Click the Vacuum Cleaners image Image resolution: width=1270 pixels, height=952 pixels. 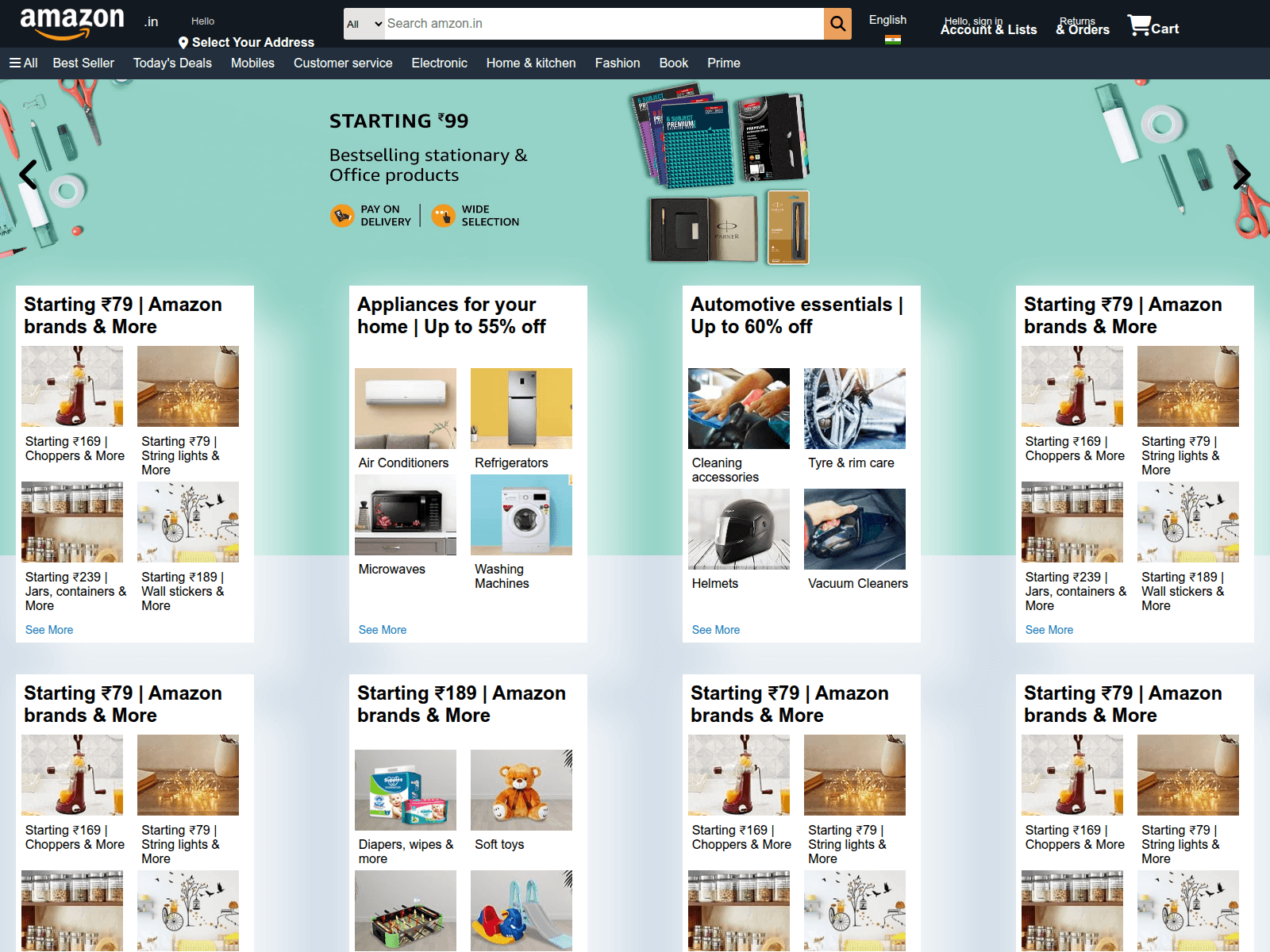[855, 529]
